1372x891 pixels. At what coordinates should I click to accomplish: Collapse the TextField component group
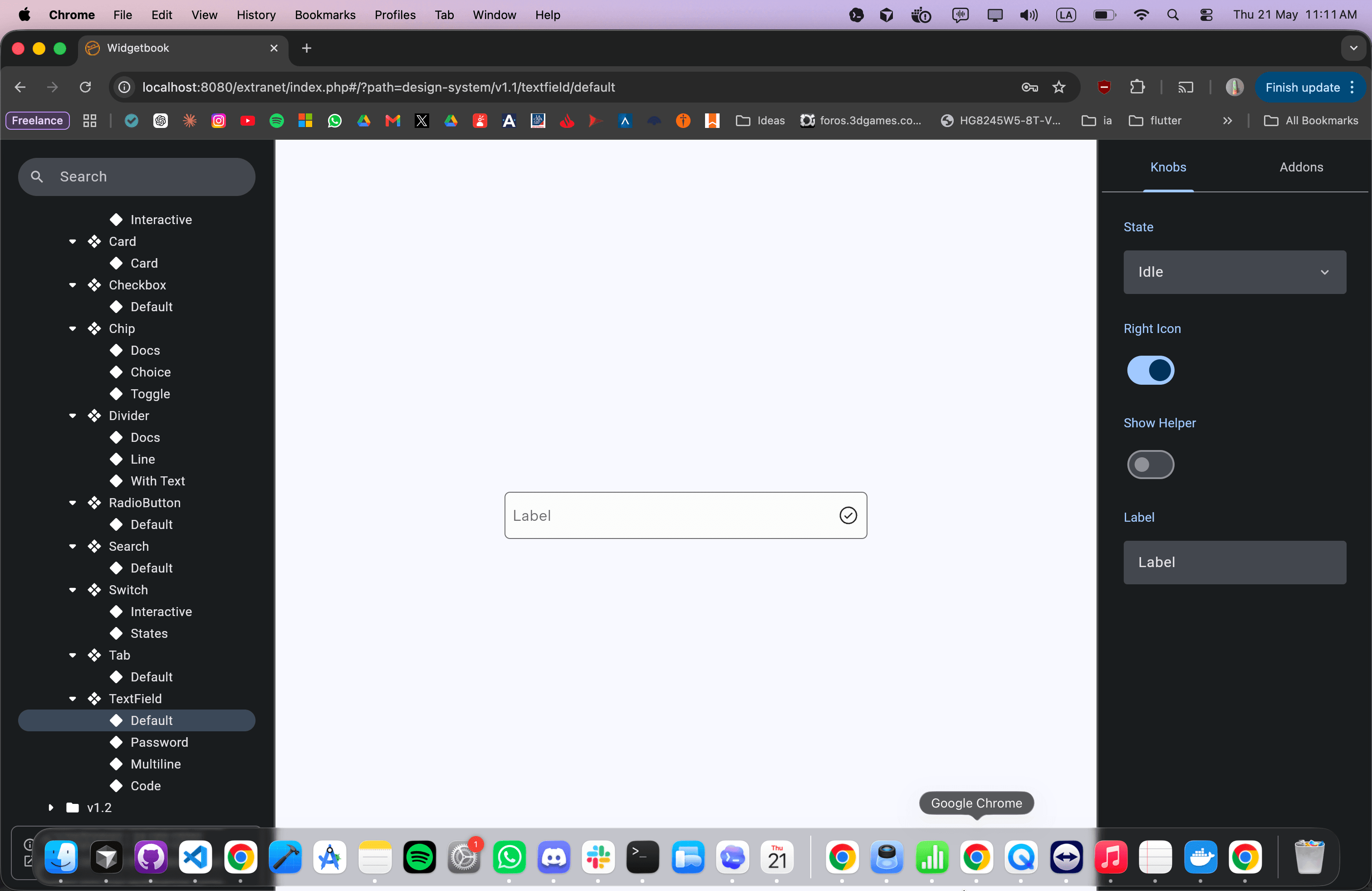tap(73, 699)
